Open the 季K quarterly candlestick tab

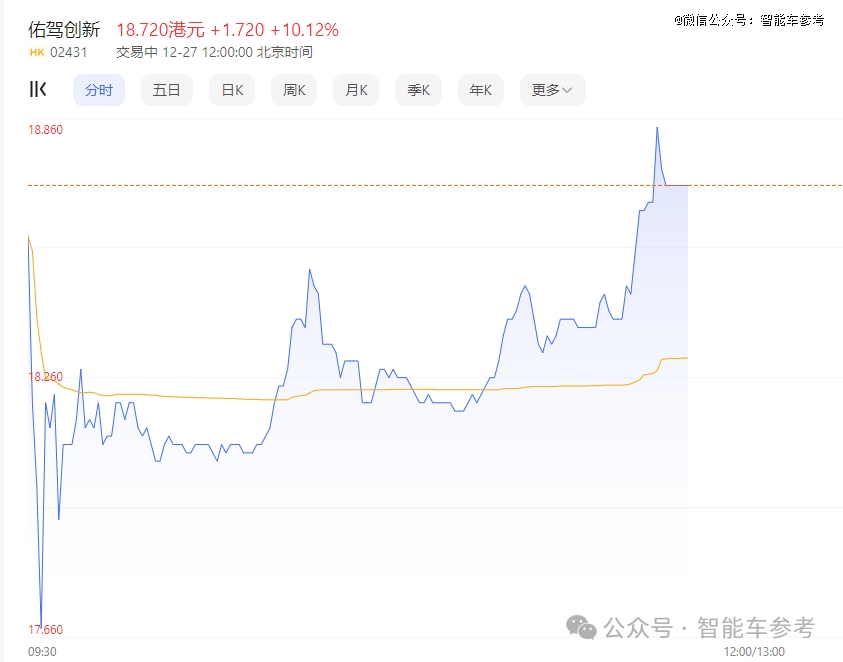[418, 90]
